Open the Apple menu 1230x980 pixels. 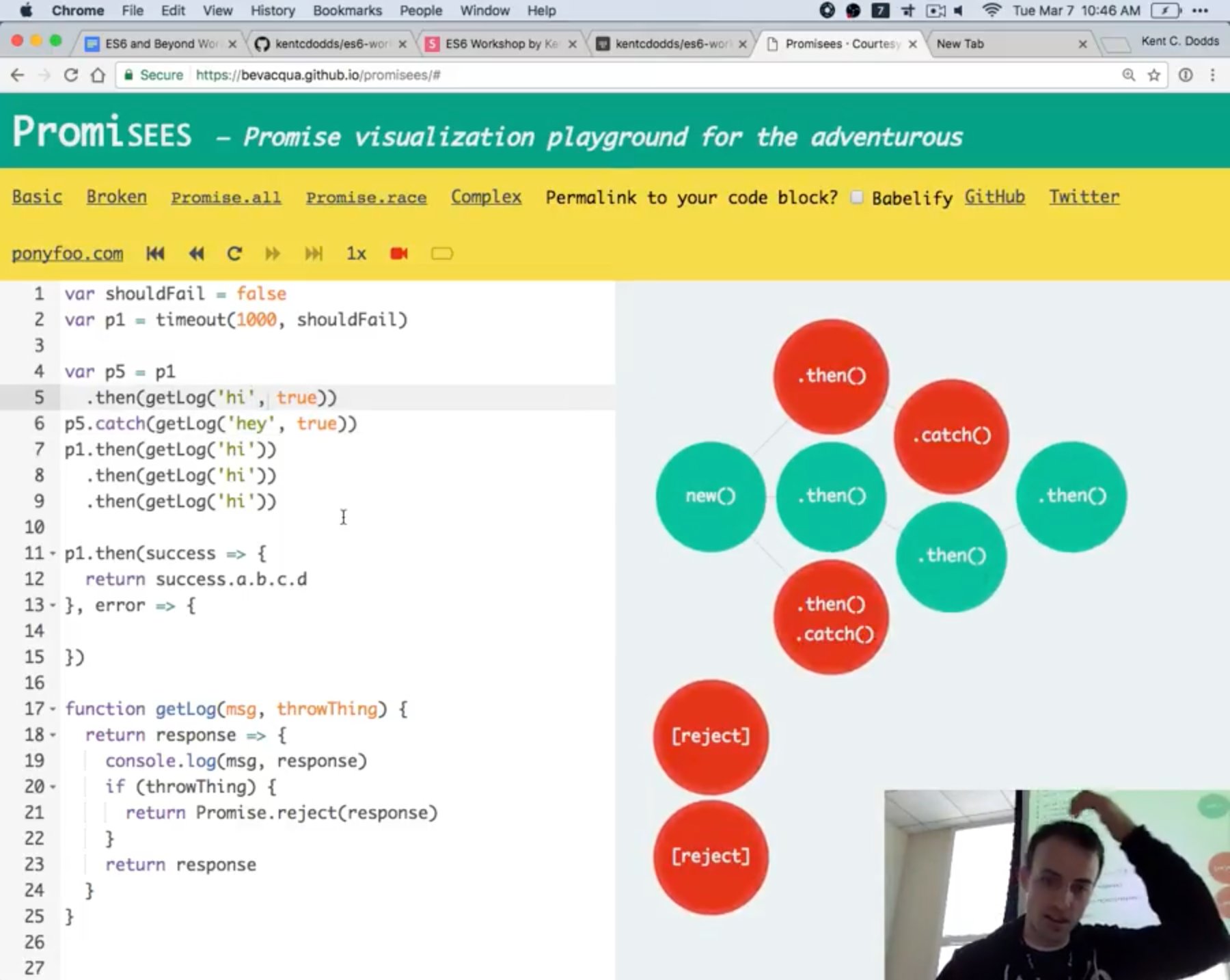[x=26, y=10]
